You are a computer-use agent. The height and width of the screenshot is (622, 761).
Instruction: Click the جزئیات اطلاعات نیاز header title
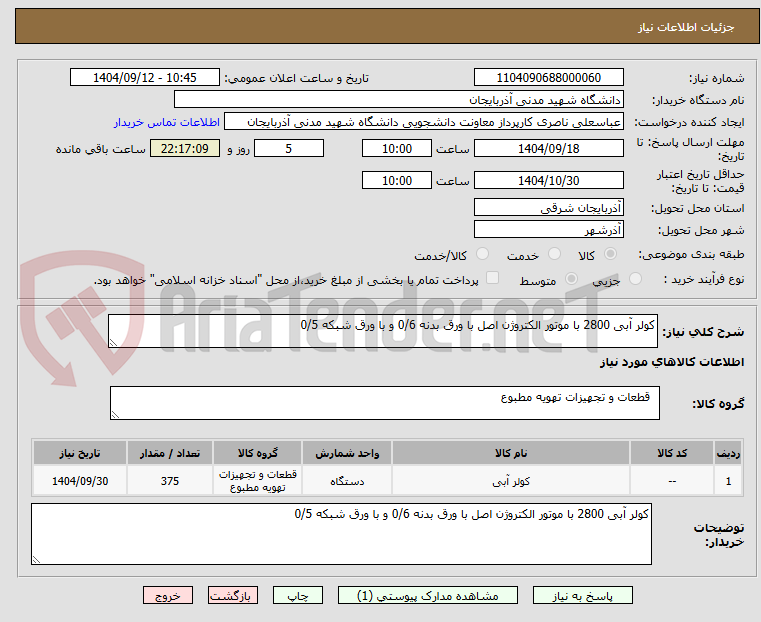pyautogui.click(x=686, y=27)
